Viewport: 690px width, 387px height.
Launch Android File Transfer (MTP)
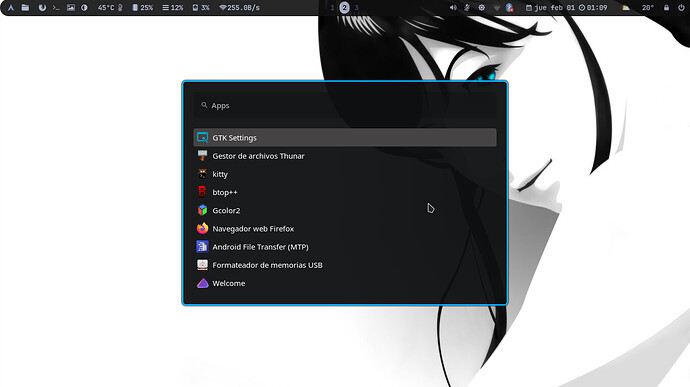(345, 247)
